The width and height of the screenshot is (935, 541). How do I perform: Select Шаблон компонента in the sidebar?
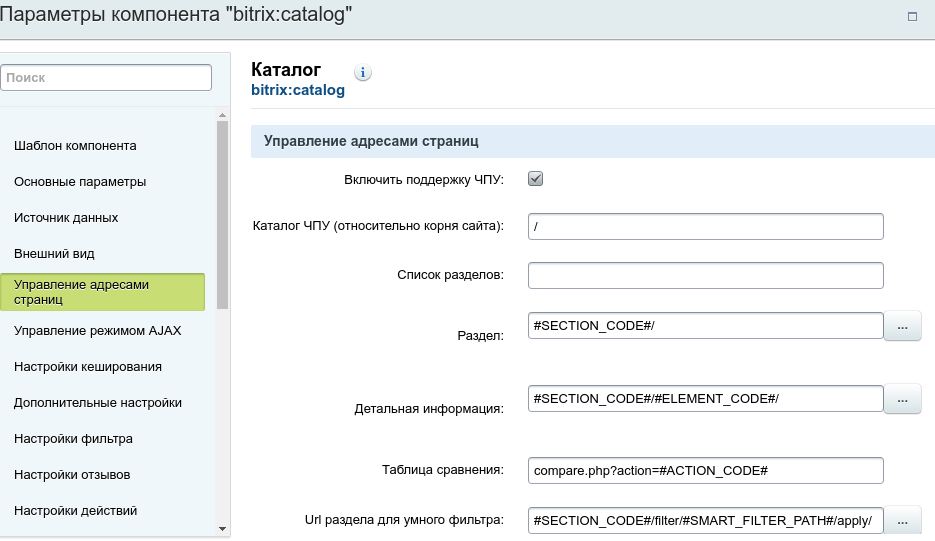pos(75,146)
